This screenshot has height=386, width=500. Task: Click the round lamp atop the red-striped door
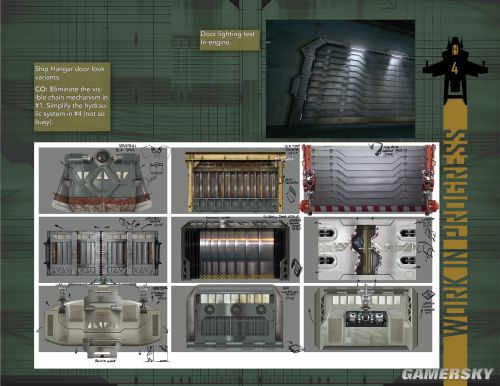102,156
